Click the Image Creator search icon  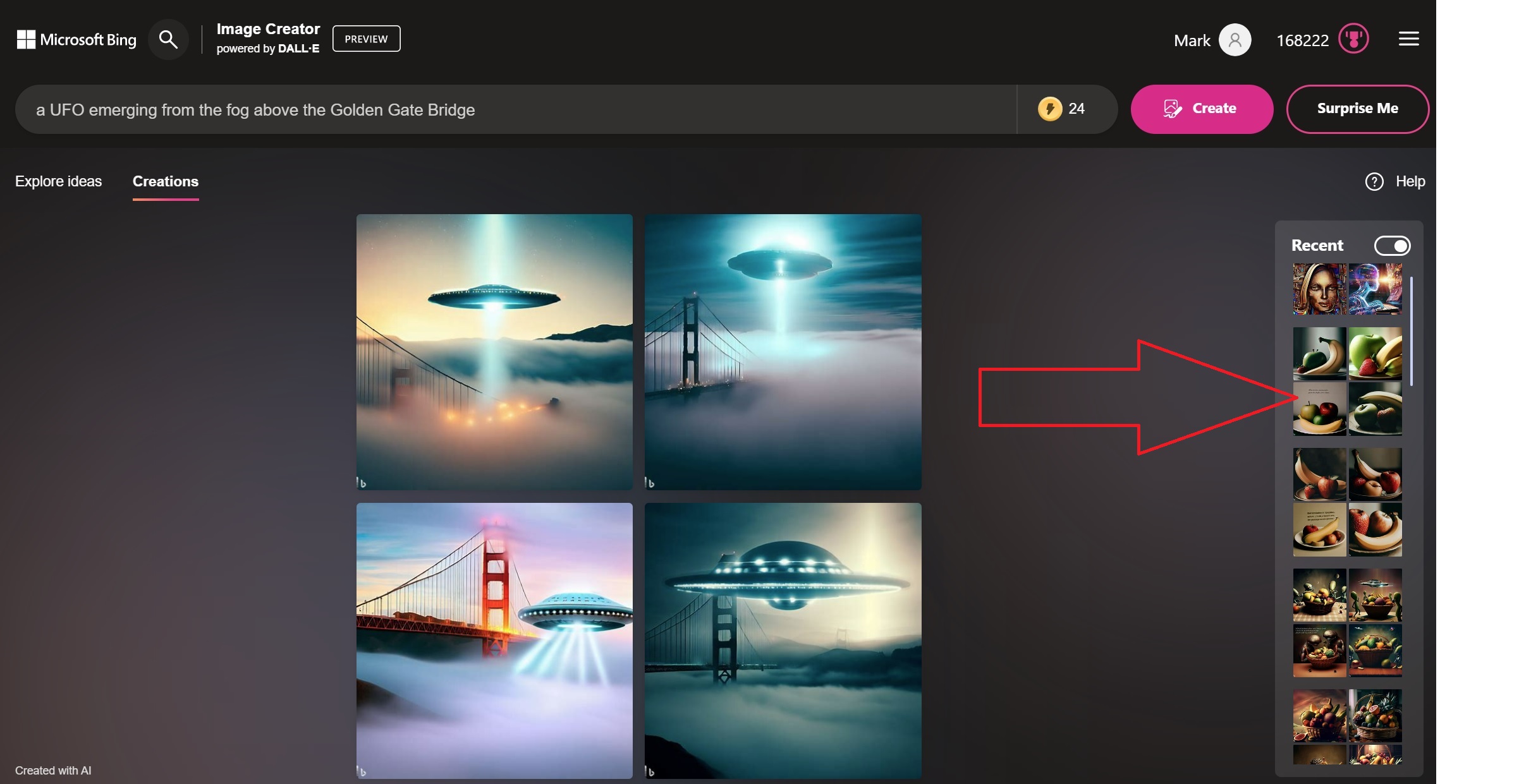point(168,38)
